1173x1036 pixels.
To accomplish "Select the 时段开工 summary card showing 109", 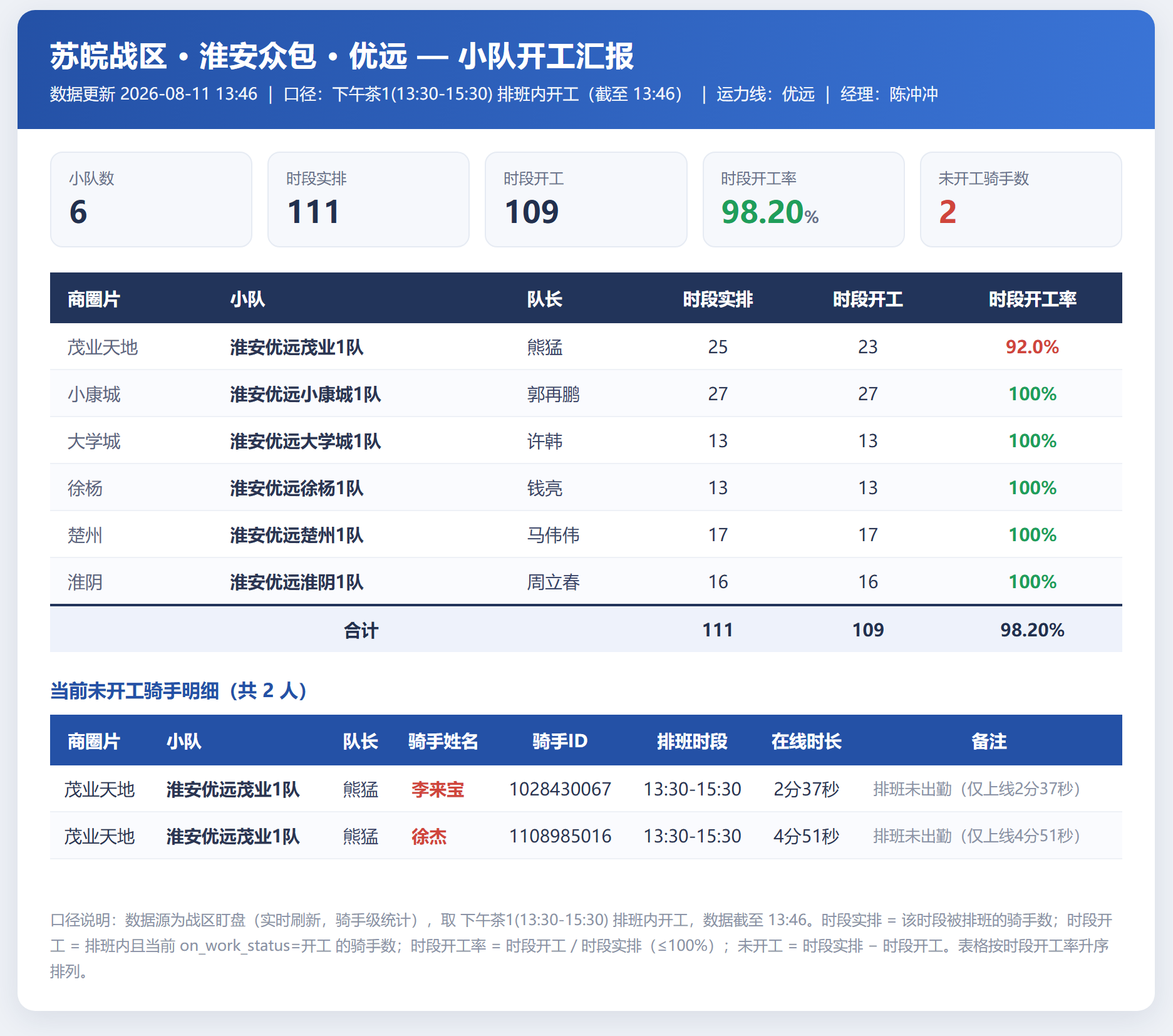I will click(x=586, y=199).
